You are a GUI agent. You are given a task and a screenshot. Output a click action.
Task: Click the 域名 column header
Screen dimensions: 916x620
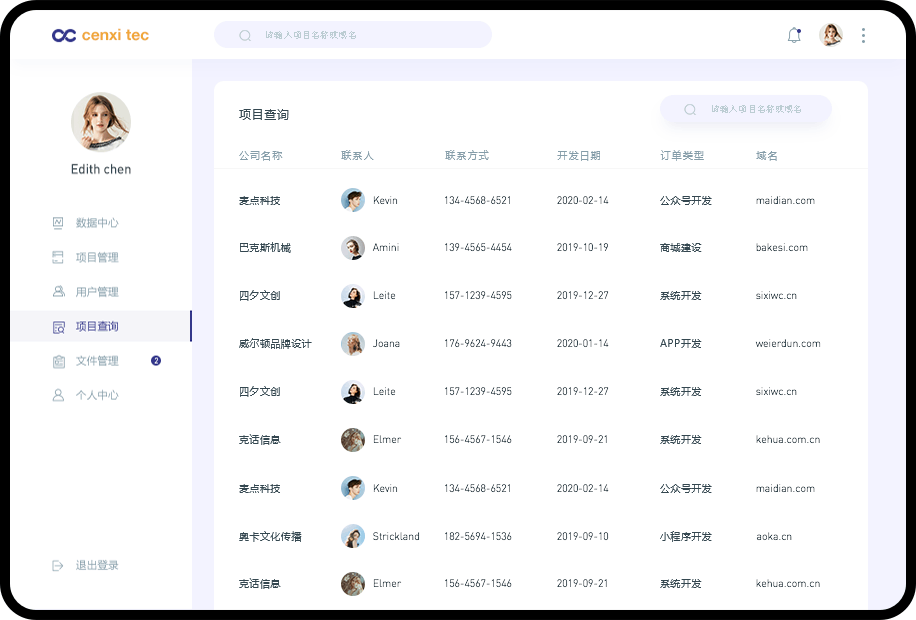tap(766, 155)
